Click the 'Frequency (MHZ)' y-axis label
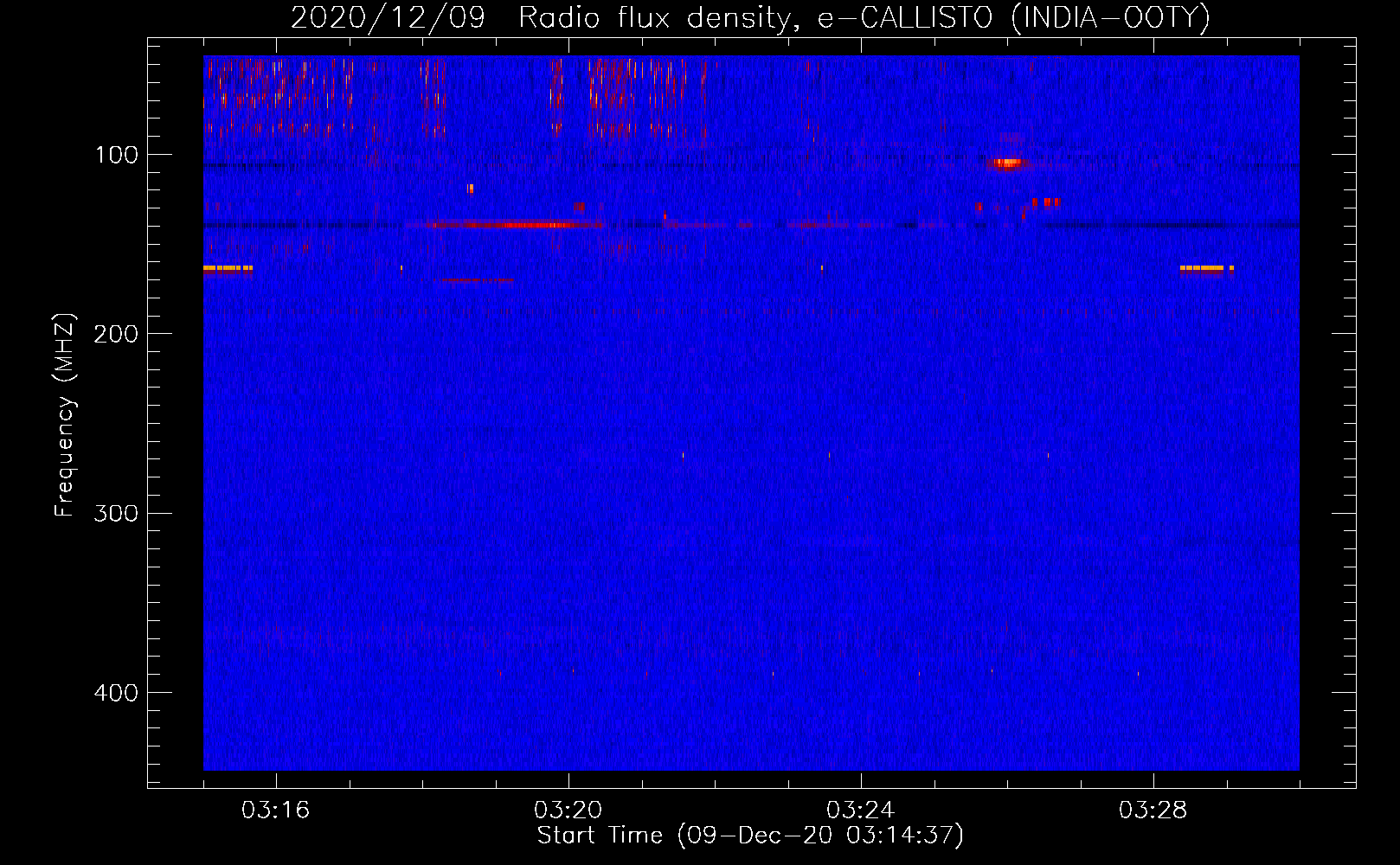Viewport: 1400px width, 865px height. click(65, 415)
